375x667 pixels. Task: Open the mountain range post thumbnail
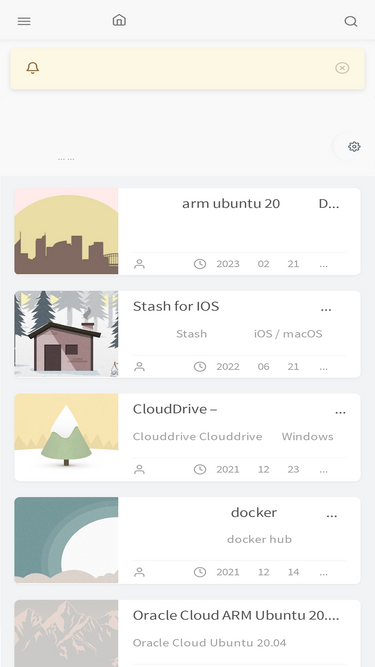66,633
